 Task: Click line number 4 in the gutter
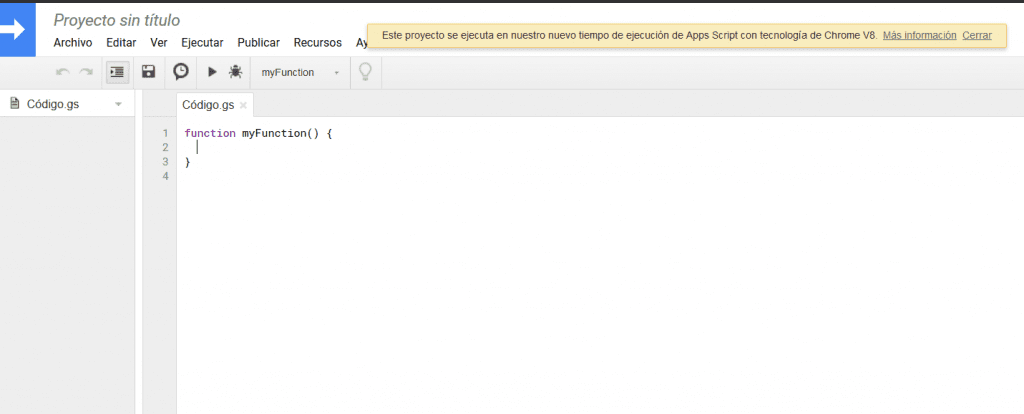coord(165,176)
